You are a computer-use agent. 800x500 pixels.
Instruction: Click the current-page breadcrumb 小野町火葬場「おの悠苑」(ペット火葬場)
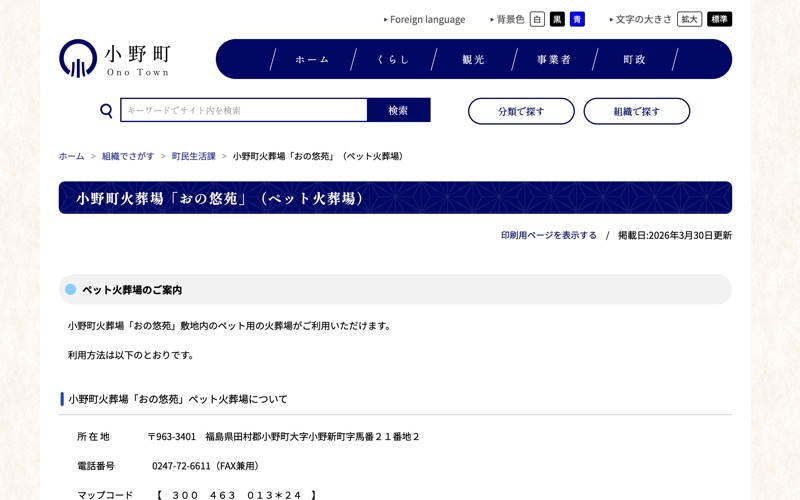click(x=319, y=156)
